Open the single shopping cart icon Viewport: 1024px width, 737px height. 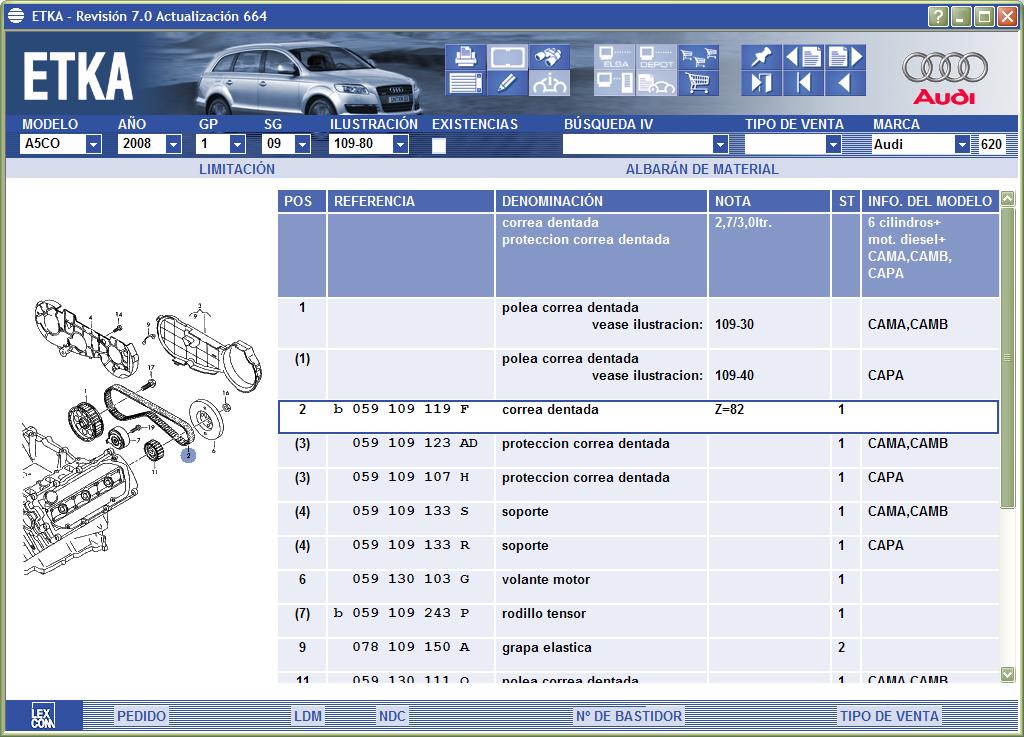(698, 83)
